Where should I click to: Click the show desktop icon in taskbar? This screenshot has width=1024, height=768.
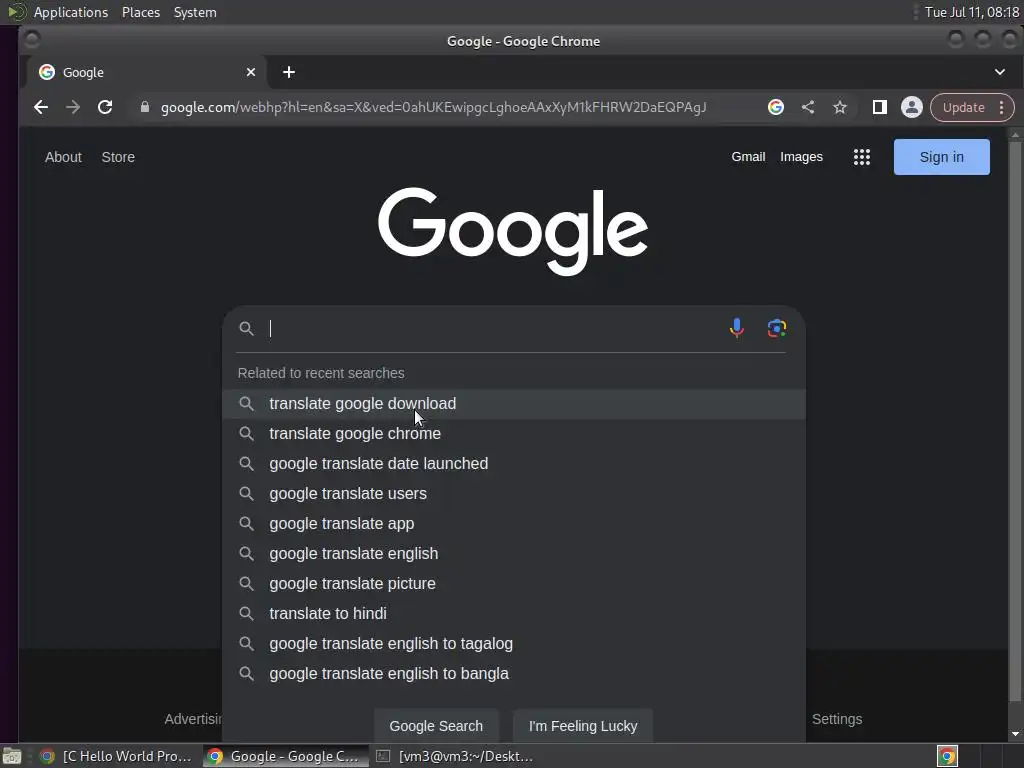click(12, 756)
